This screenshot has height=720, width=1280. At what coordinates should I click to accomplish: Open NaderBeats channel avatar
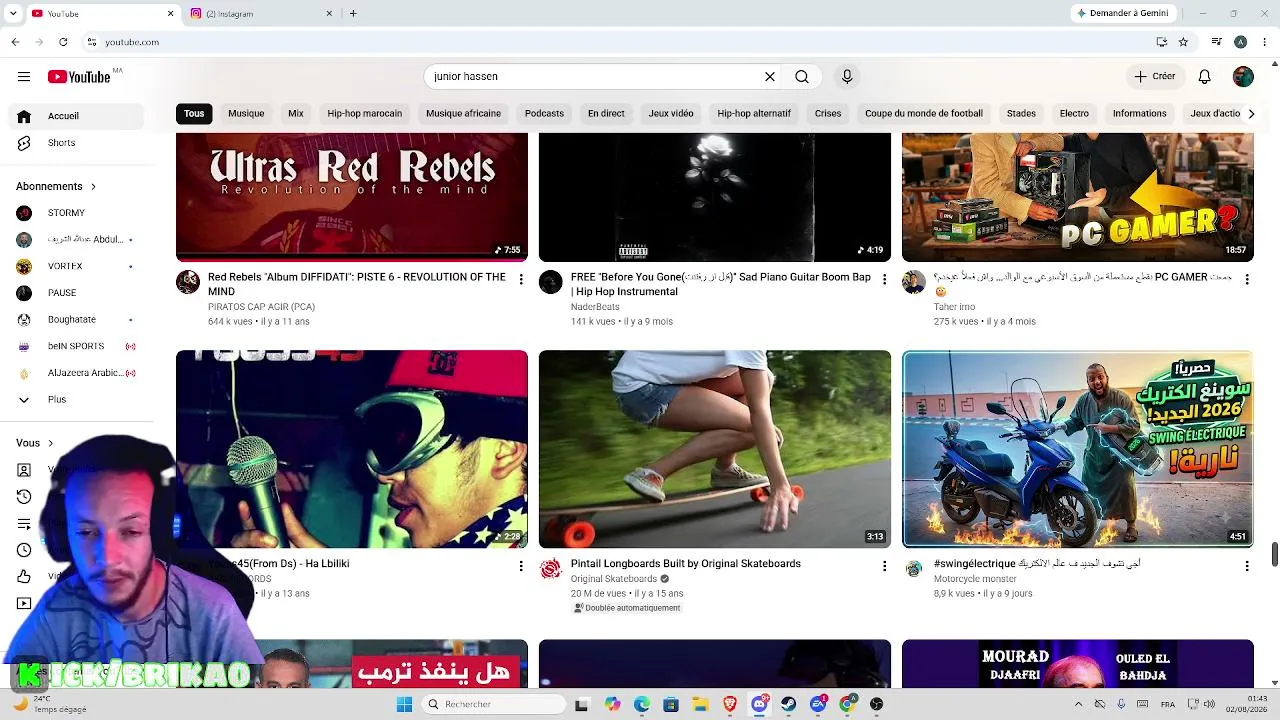pyautogui.click(x=551, y=282)
